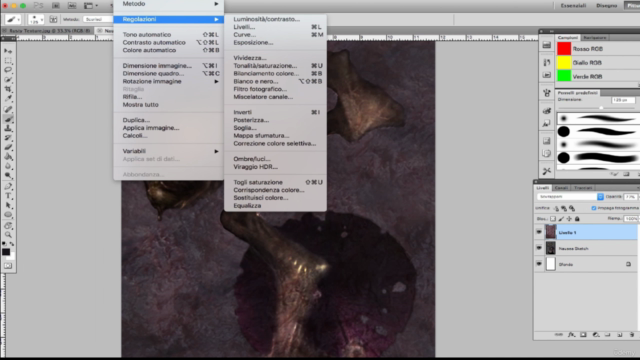Select the Quick Selection tool
640x360 pixels.
pos(8,80)
